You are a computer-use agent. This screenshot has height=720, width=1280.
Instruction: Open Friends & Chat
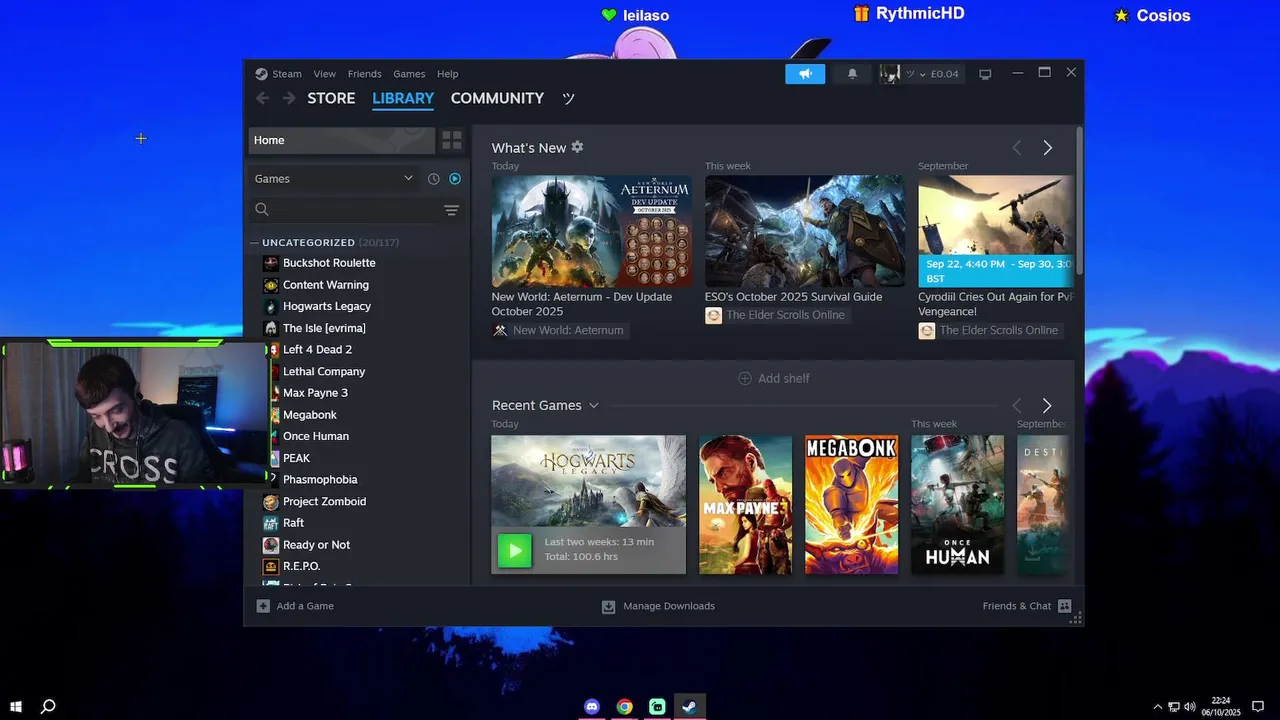point(1027,606)
